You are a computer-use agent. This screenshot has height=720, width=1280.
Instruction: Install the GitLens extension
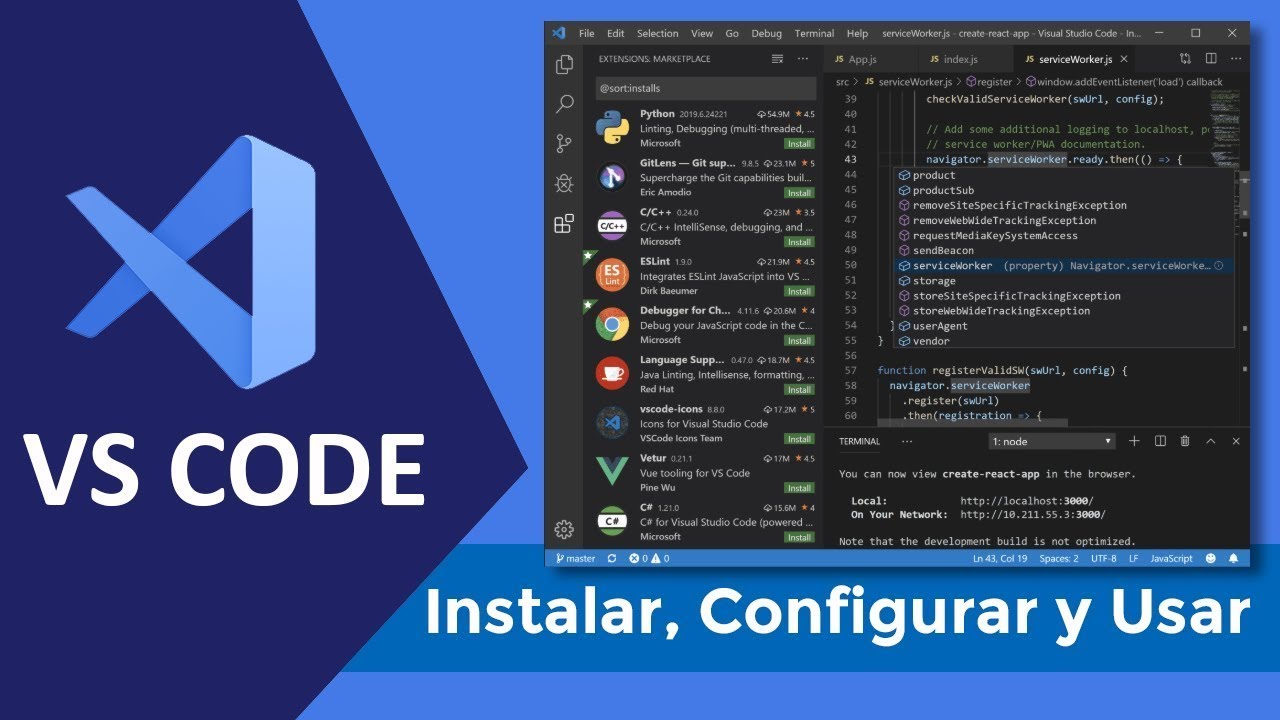coord(798,193)
